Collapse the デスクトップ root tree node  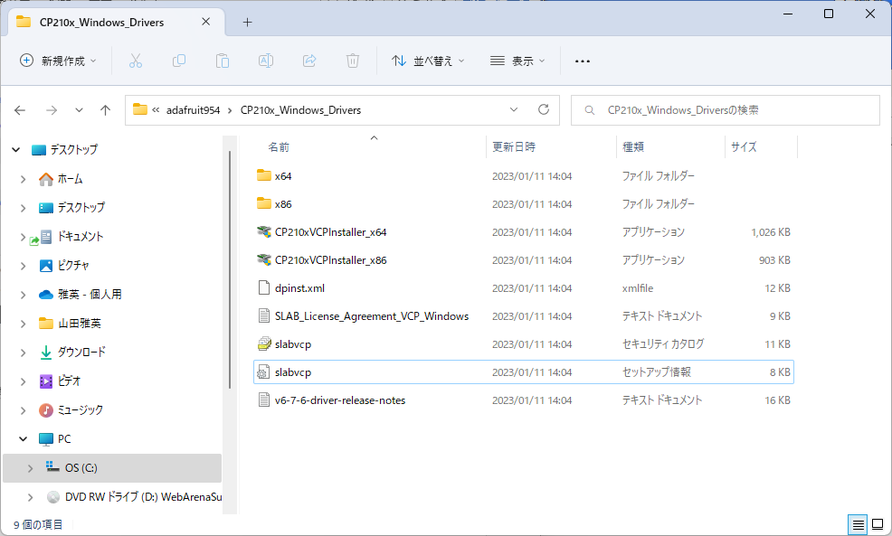point(16,150)
